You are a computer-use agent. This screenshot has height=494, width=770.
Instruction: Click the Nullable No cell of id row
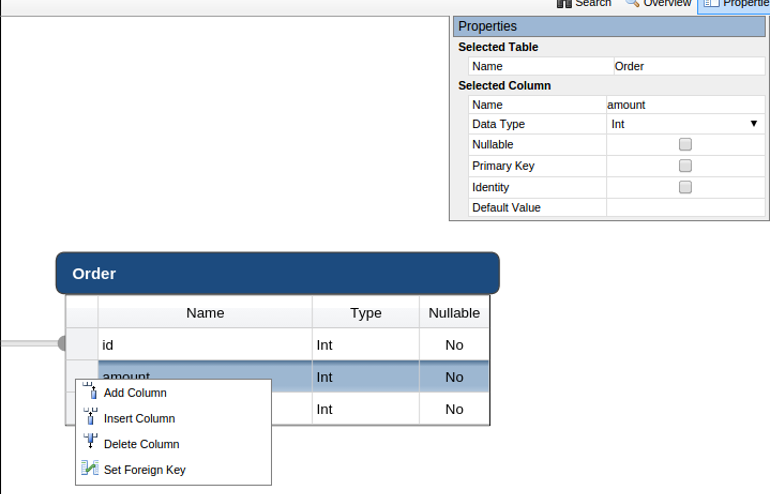pos(454,345)
